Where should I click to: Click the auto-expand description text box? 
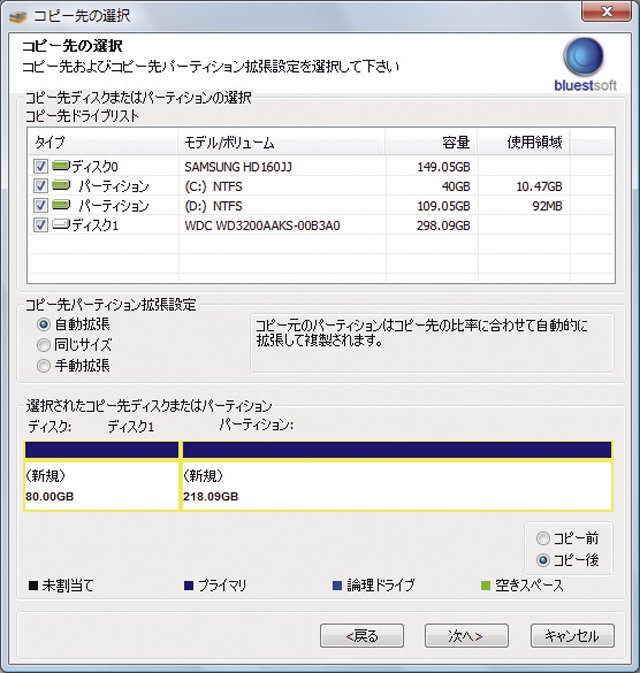(432, 343)
